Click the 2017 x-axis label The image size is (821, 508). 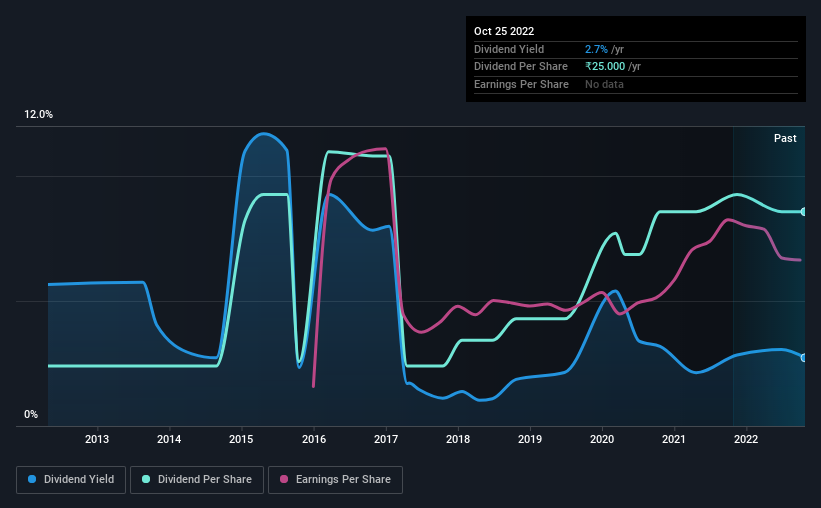[x=386, y=439]
